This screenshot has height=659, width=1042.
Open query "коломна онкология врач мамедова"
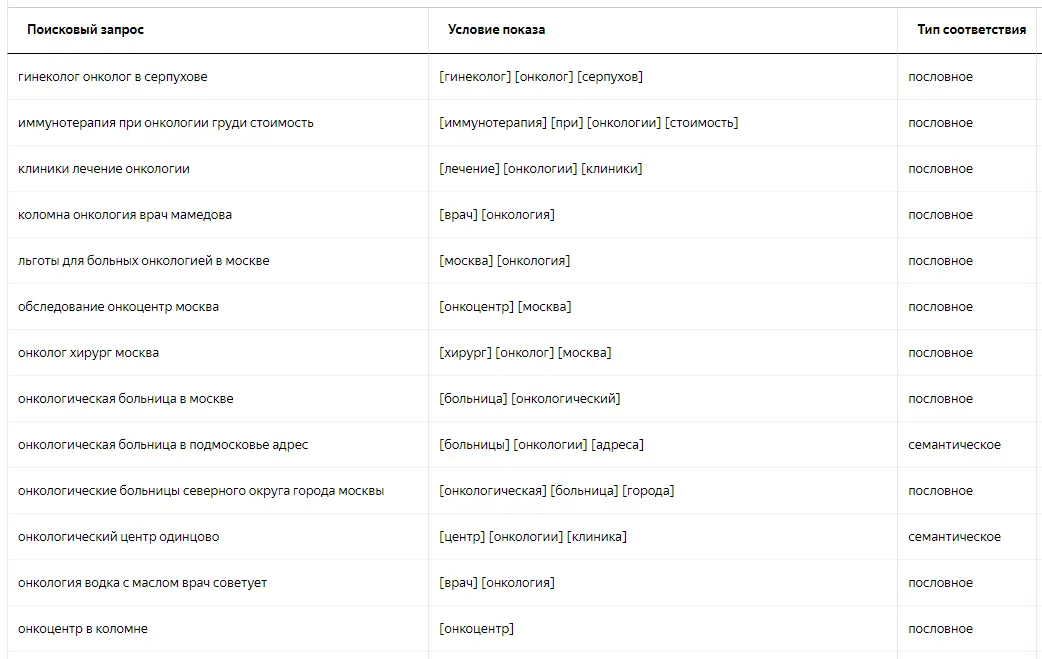click(125, 215)
